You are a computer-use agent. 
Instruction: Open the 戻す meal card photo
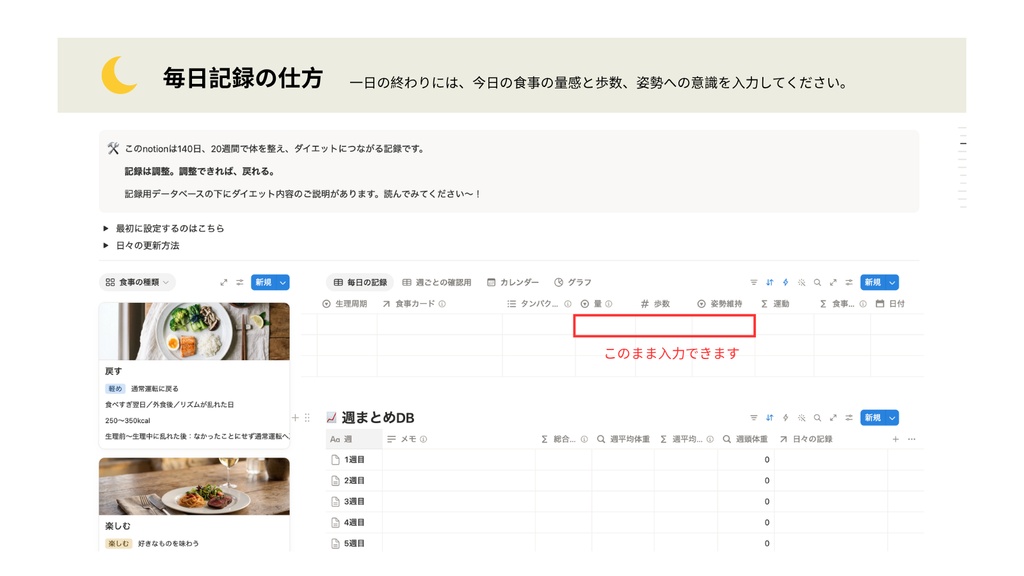(194, 331)
